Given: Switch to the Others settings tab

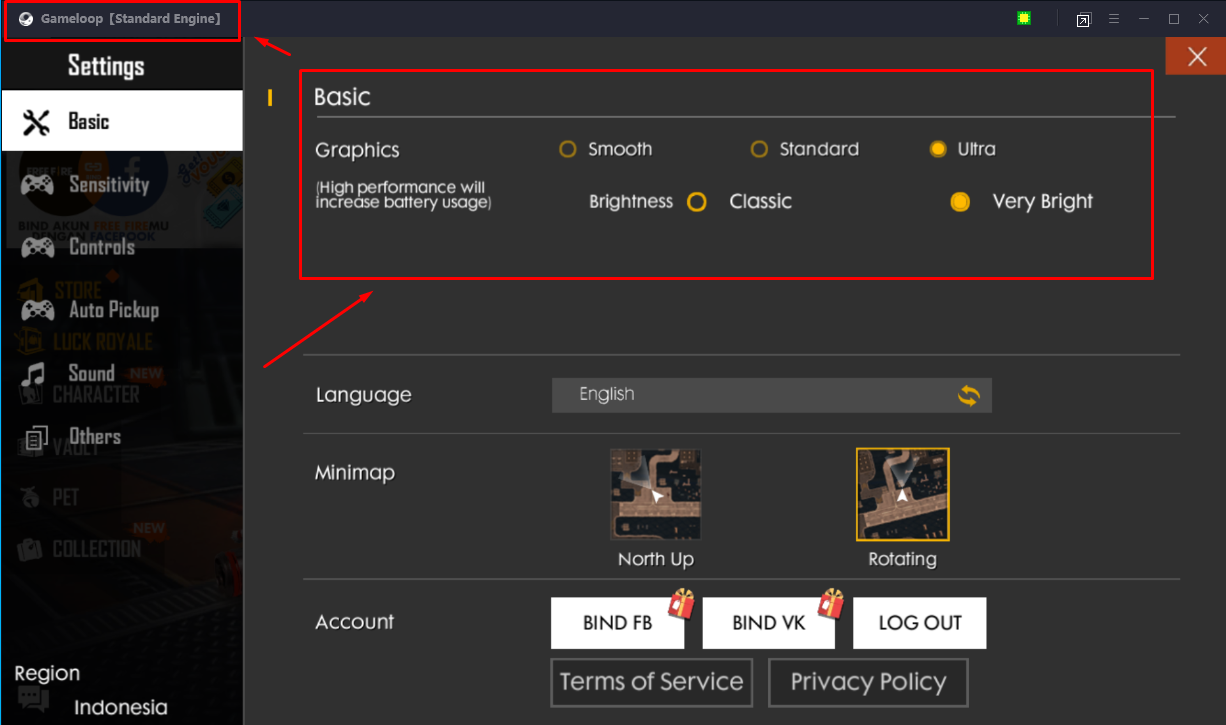Looking at the screenshot, I should [122, 436].
